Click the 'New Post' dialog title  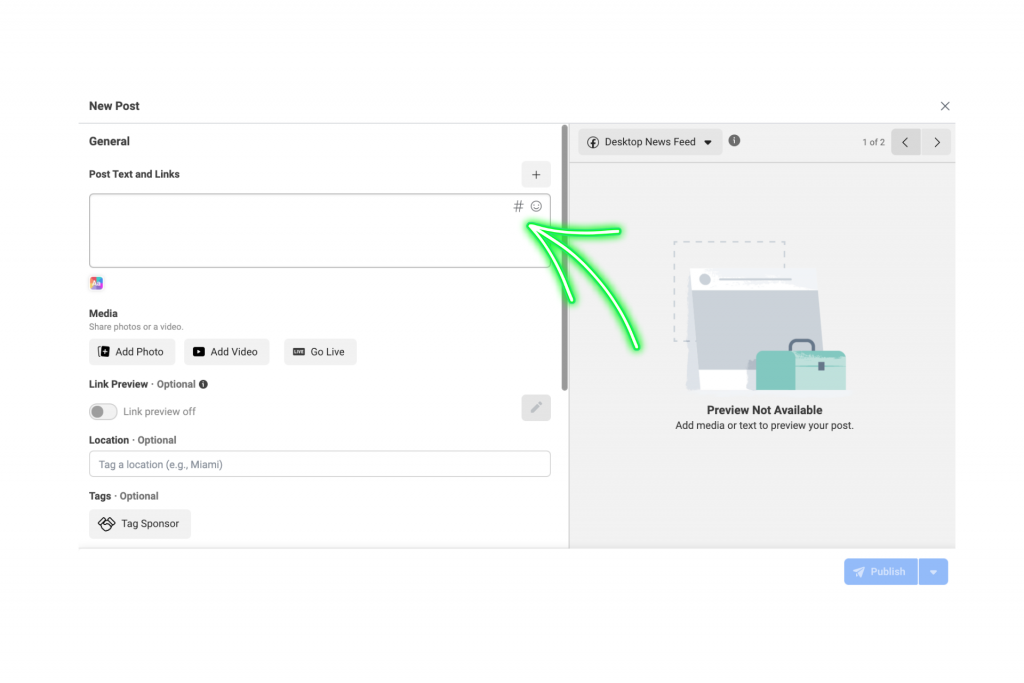(x=114, y=106)
